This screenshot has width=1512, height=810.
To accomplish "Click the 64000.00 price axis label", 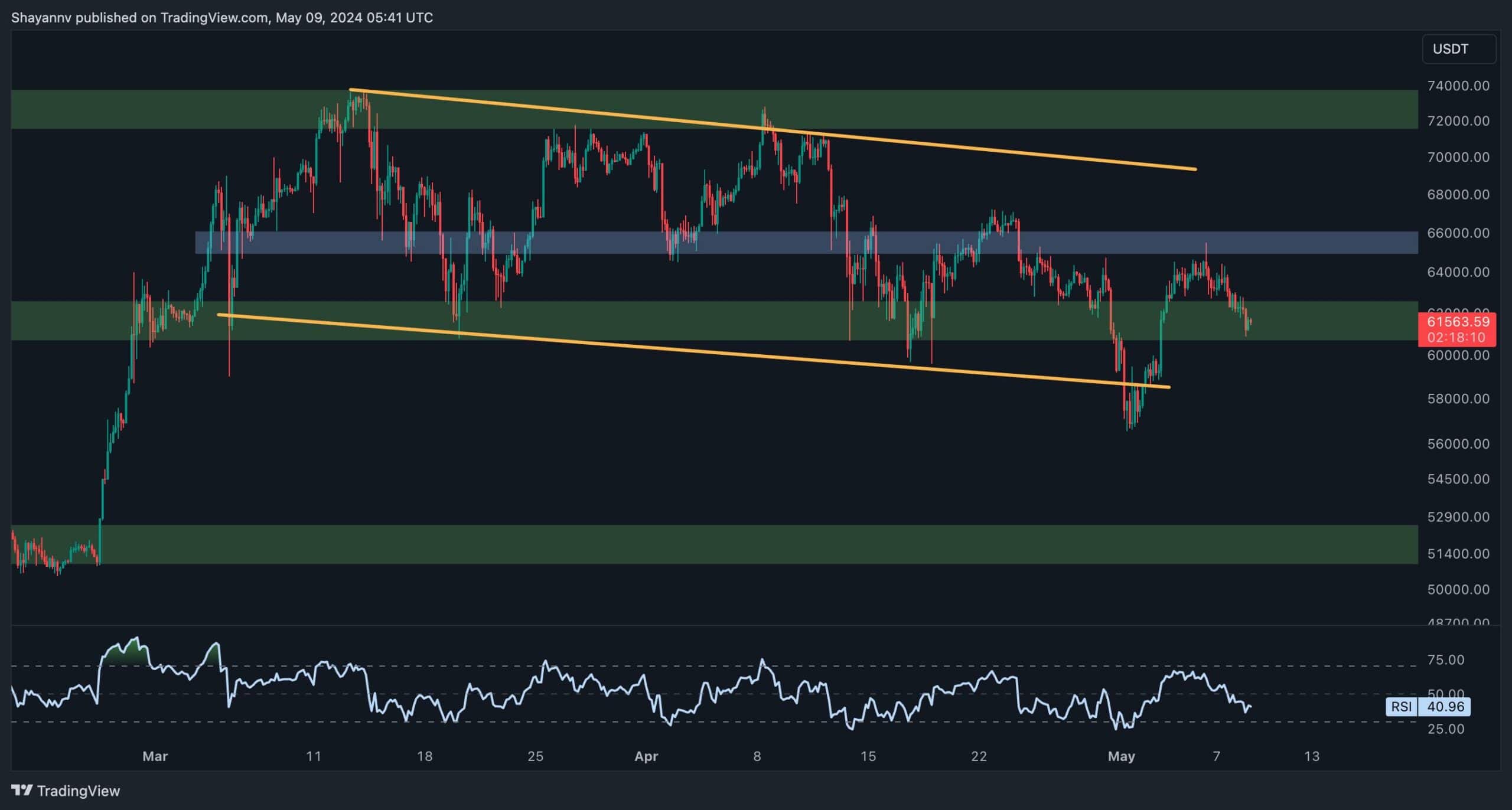I will tap(1458, 272).
